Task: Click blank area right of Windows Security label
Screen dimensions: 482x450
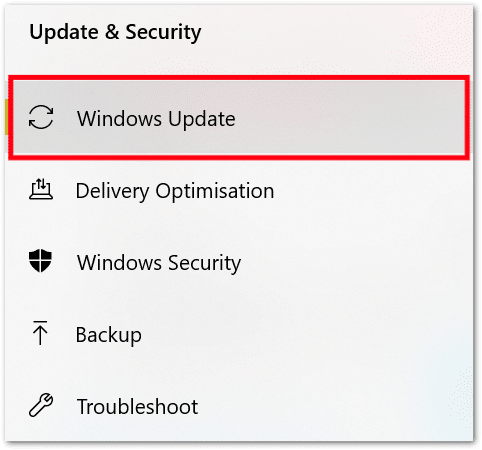Action: click(x=355, y=263)
